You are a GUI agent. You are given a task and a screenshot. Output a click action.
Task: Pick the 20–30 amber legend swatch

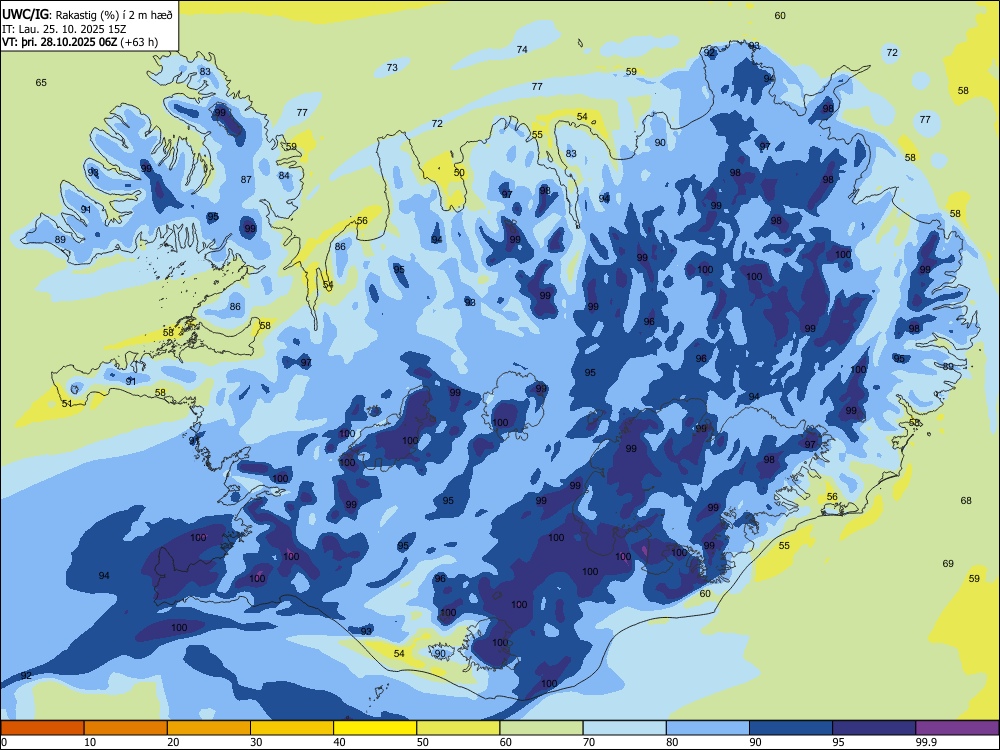(209, 728)
